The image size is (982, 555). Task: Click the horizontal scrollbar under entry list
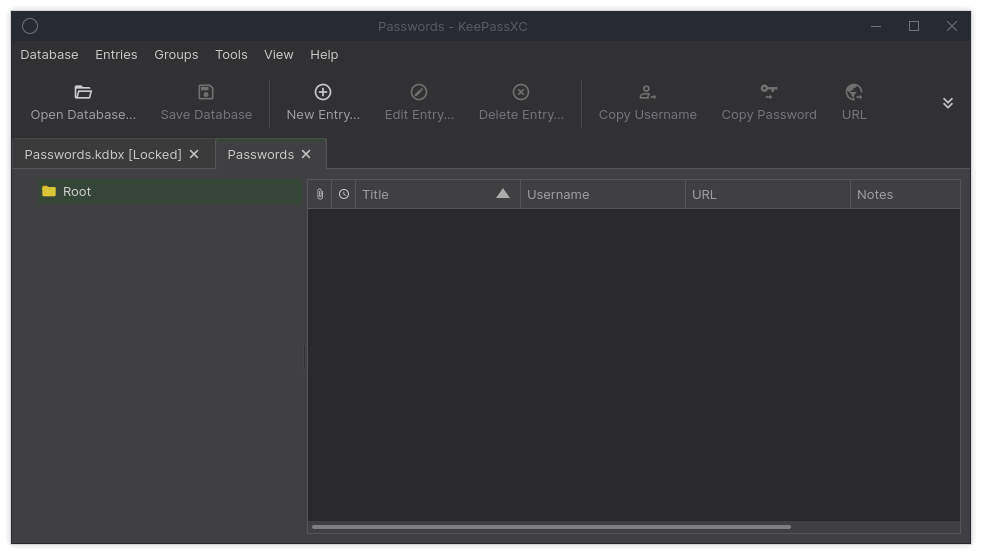(x=551, y=527)
